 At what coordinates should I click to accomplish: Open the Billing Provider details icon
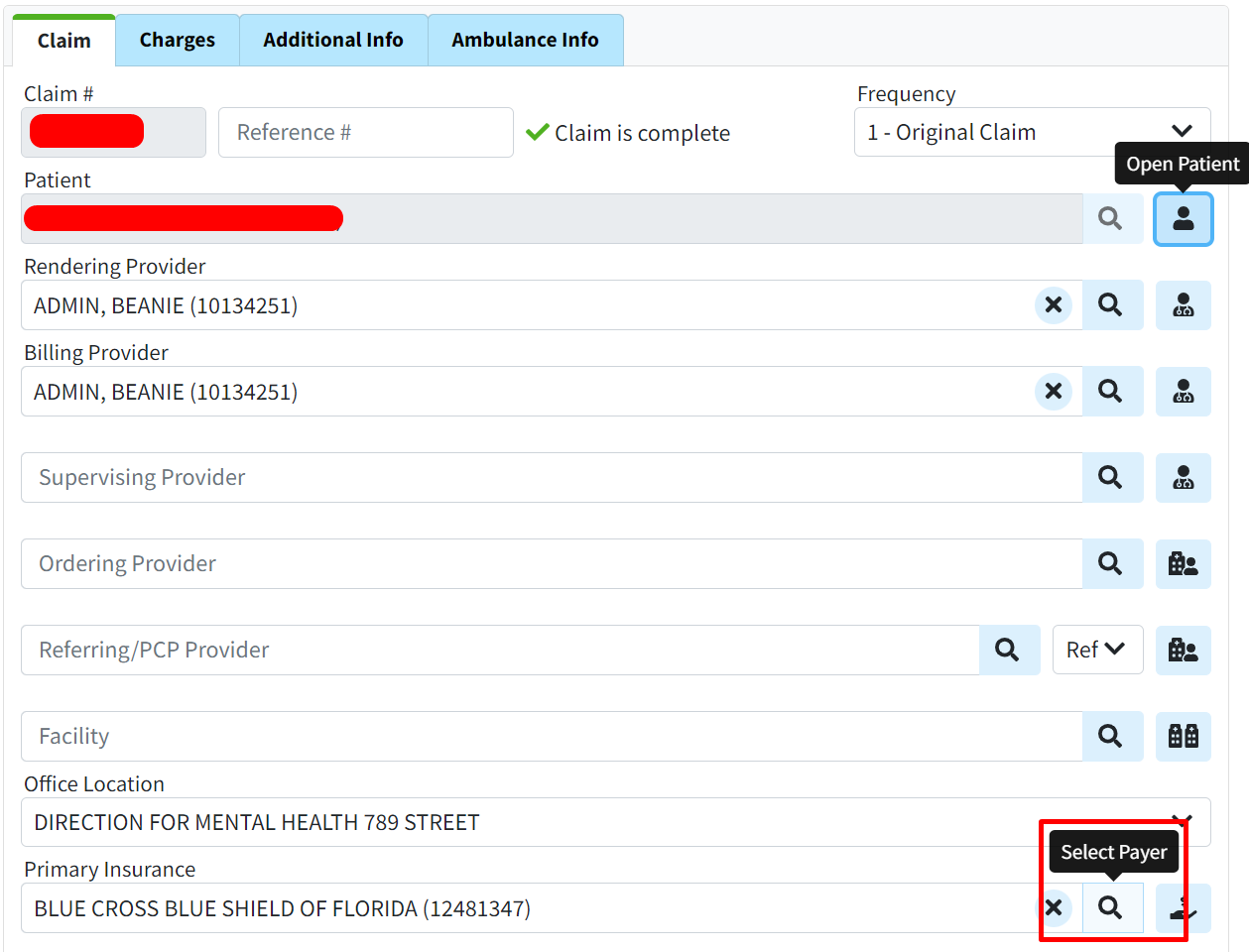pos(1183,392)
